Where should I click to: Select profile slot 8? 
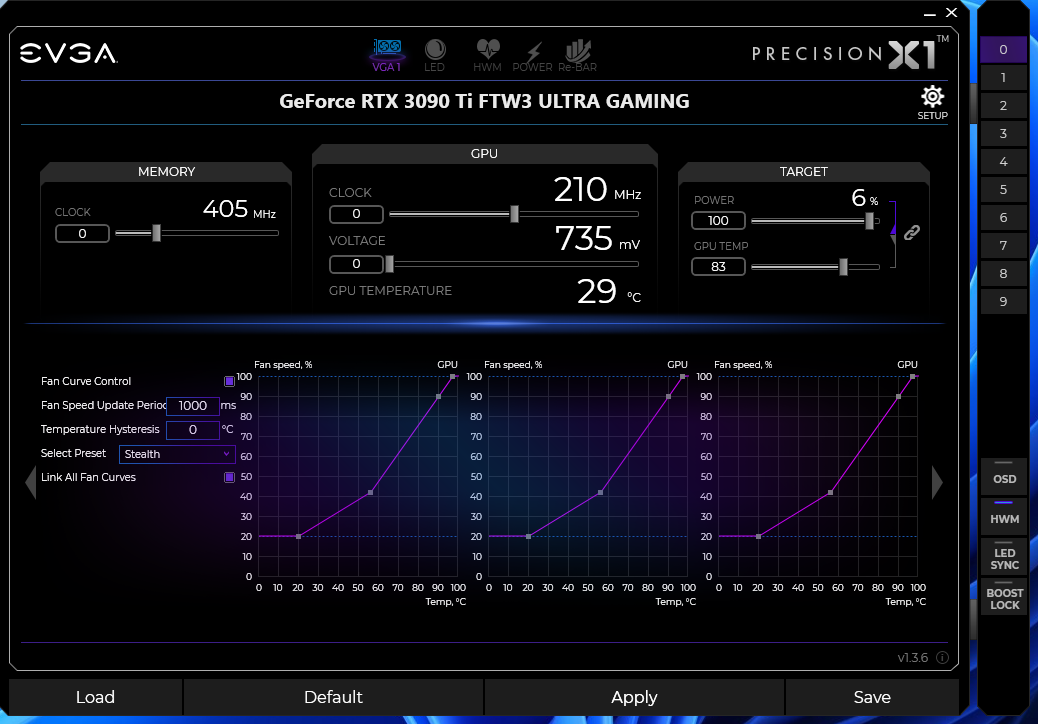pyautogui.click(x=1003, y=273)
